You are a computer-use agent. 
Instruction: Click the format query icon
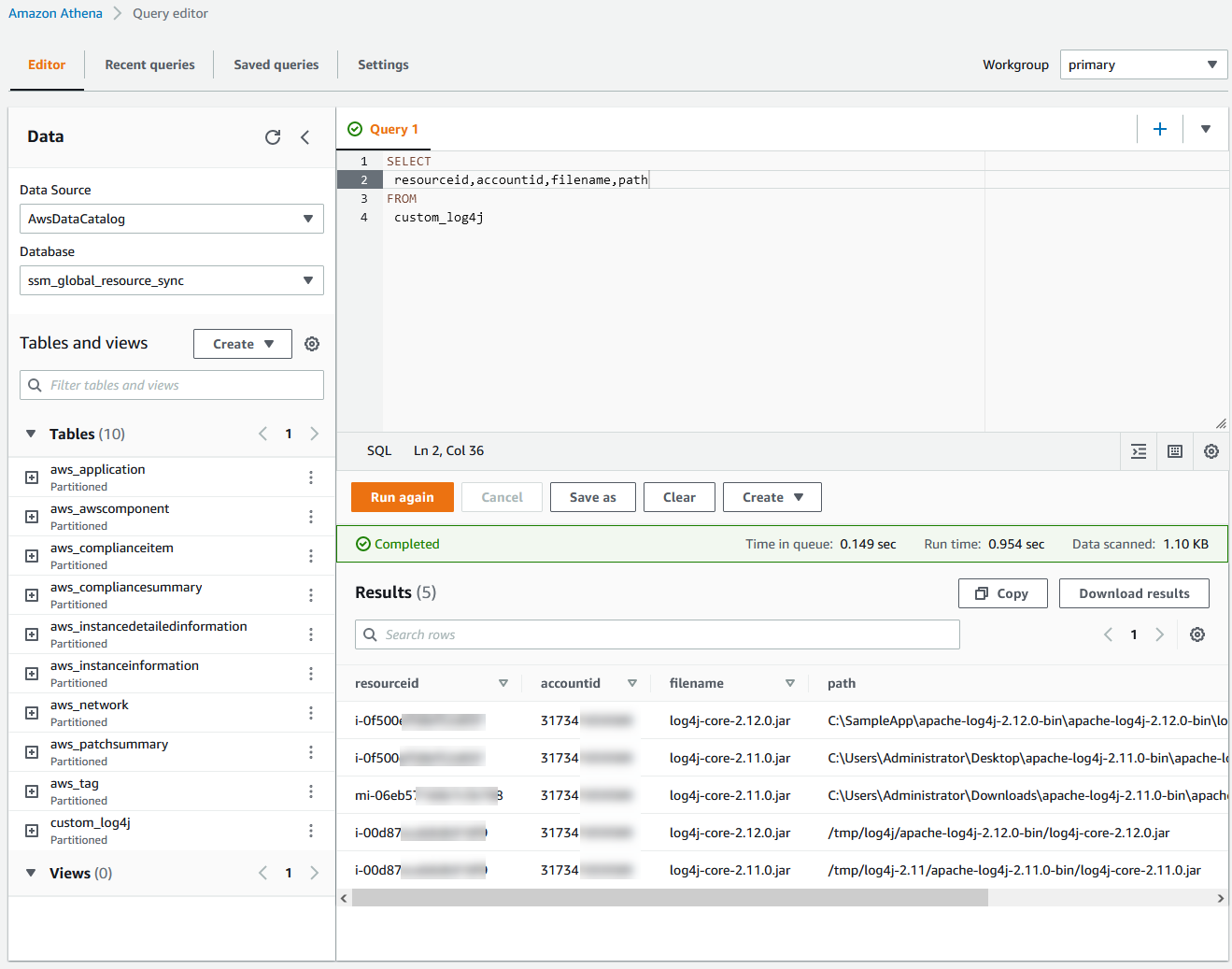tap(1139, 450)
